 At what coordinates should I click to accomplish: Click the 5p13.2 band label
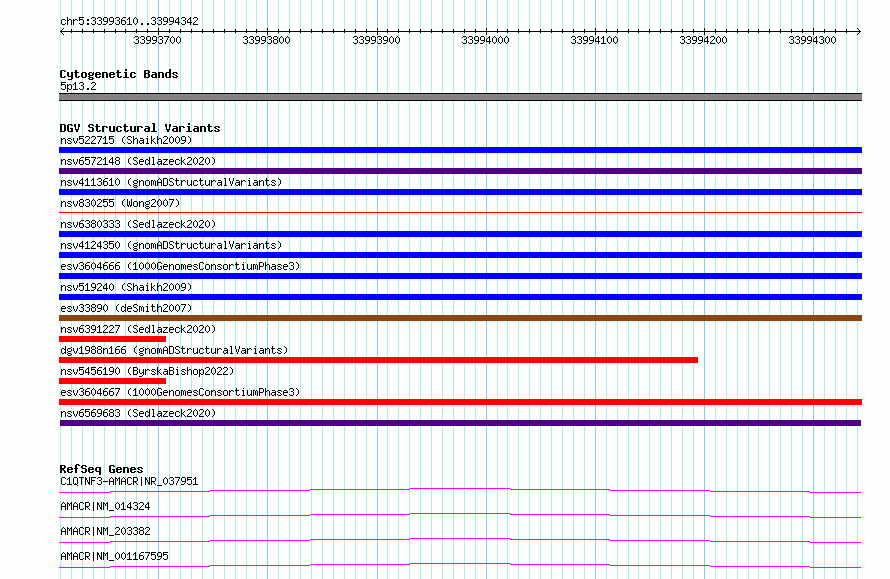(x=78, y=86)
